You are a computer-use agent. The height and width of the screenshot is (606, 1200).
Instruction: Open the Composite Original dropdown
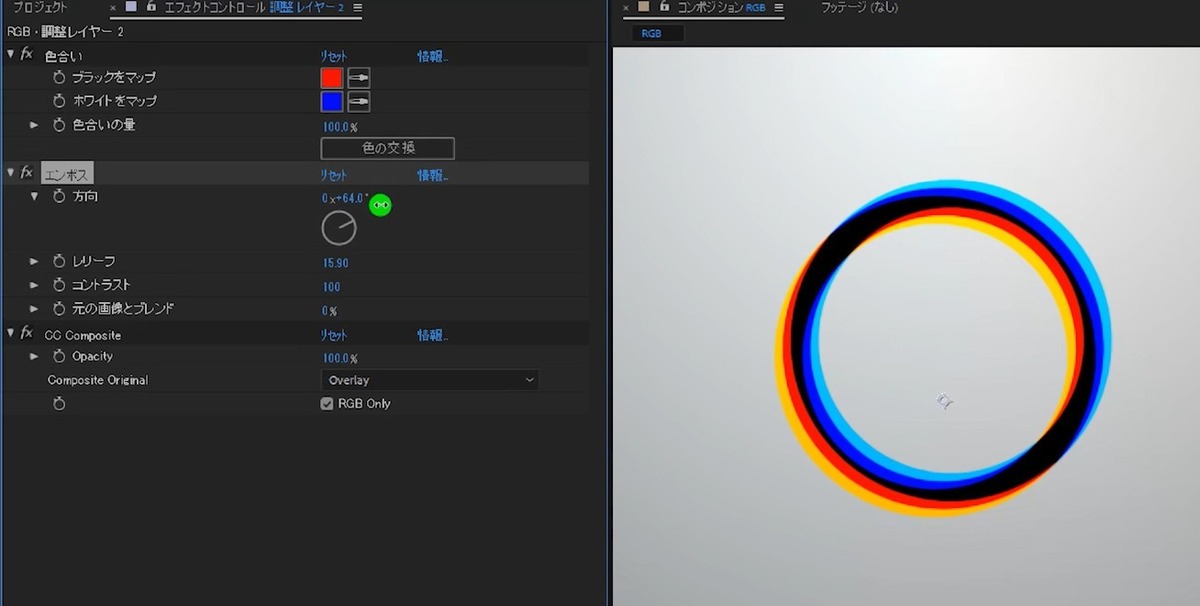coord(429,380)
